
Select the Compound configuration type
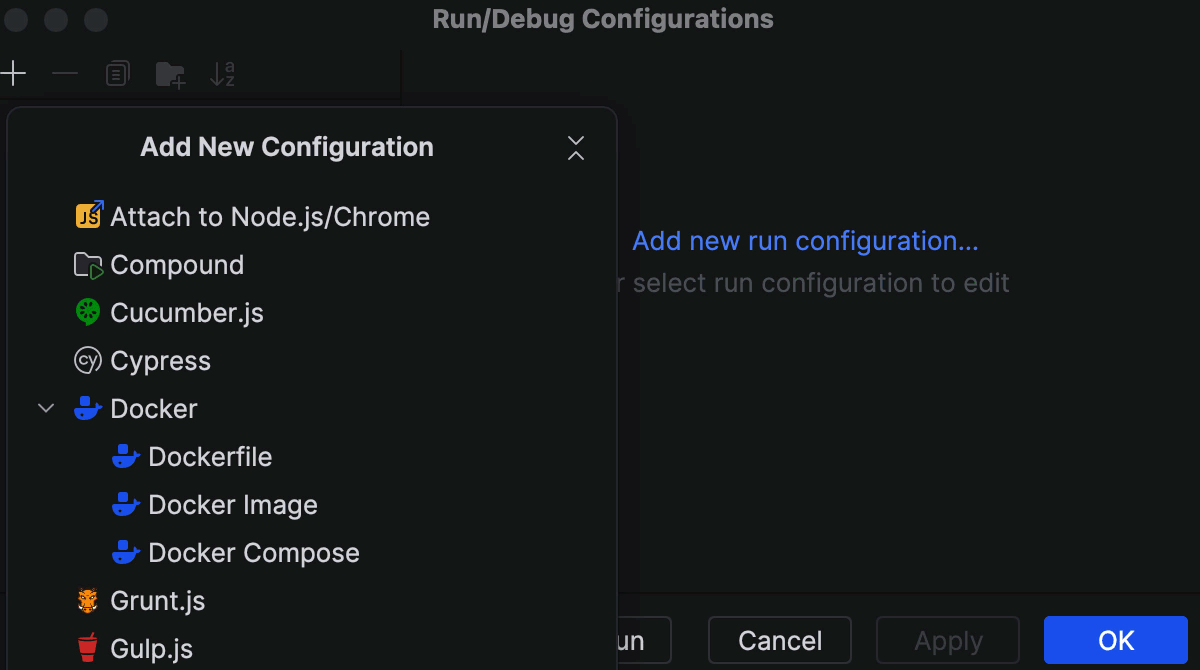(x=177, y=264)
